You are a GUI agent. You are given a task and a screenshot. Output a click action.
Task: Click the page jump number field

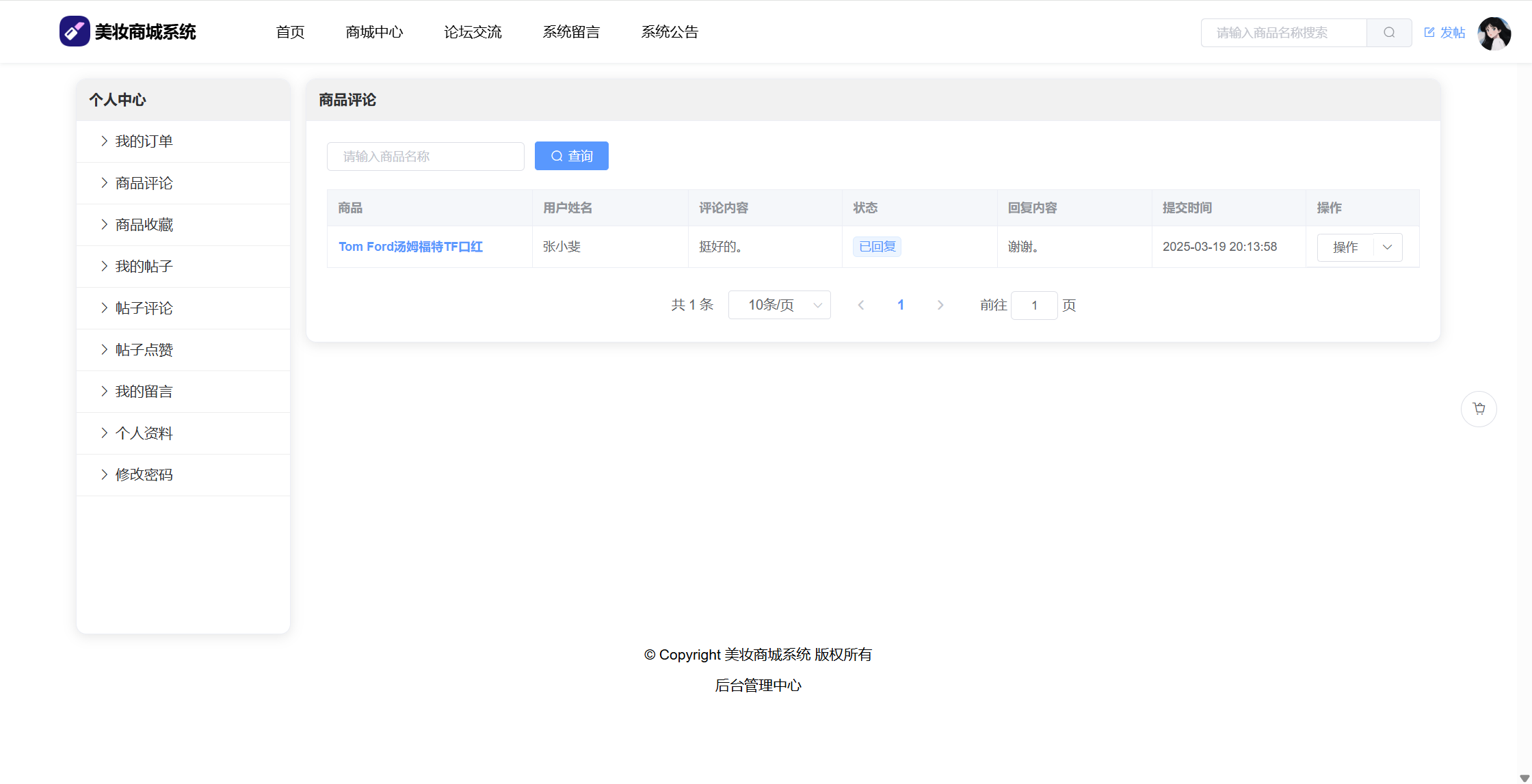[x=1033, y=306]
